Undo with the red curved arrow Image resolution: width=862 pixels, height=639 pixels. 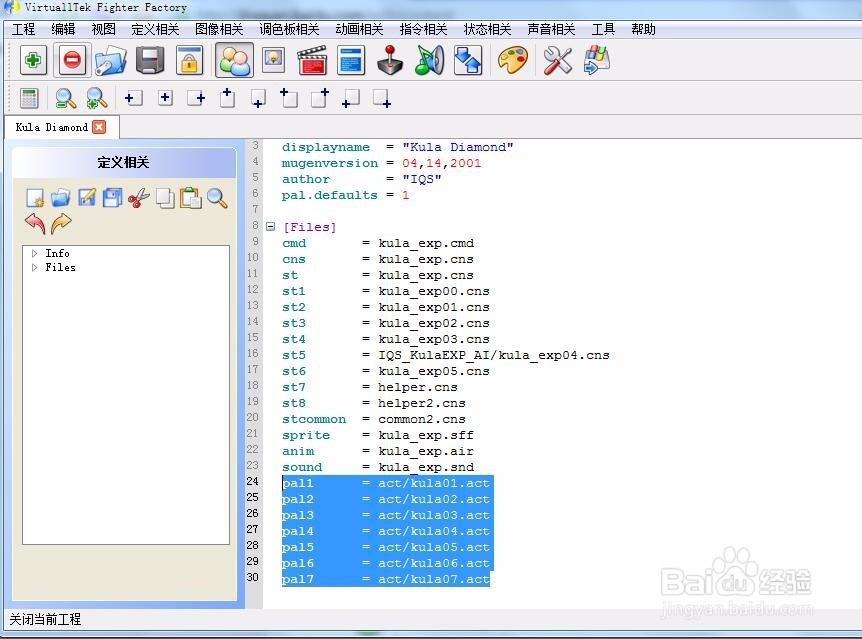click(35, 224)
